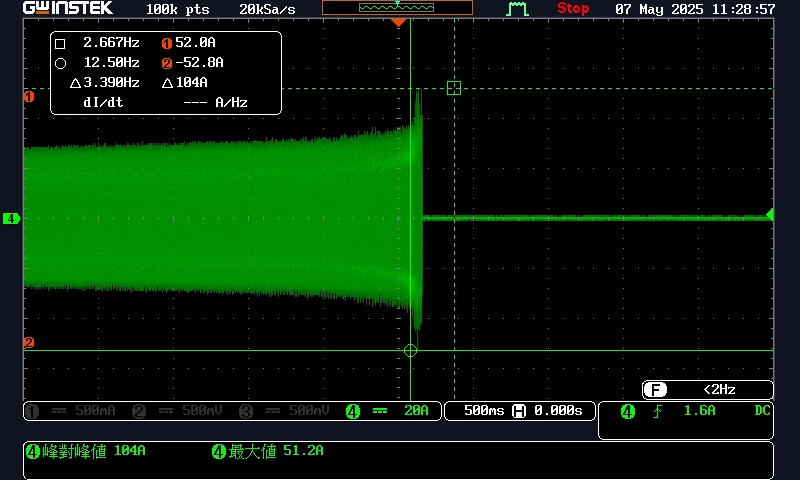The width and height of the screenshot is (800, 480).
Task: Click the delta 104A cursor reading
Action: click(x=185, y=83)
